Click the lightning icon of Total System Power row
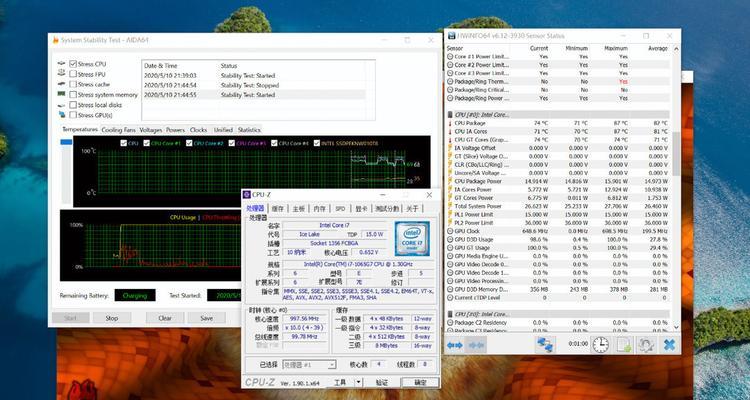750x400 pixels. 450,206
